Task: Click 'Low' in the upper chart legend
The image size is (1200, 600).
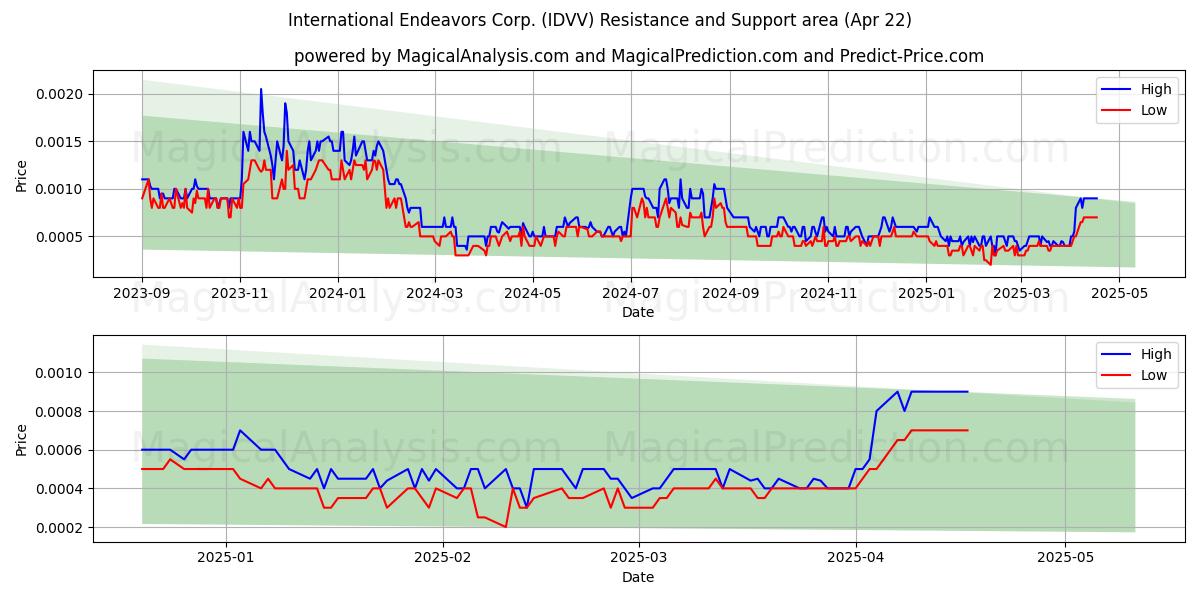Action: point(1154,110)
